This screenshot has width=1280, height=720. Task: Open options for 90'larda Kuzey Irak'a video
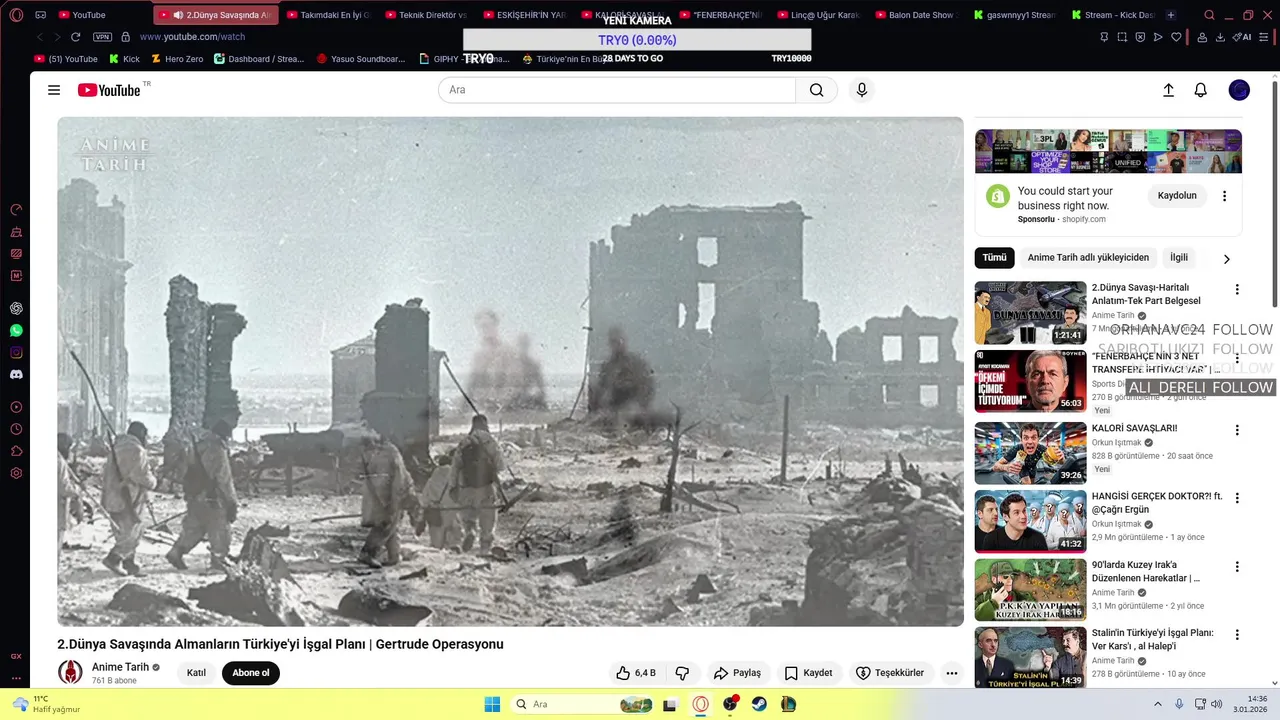(x=1237, y=567)
